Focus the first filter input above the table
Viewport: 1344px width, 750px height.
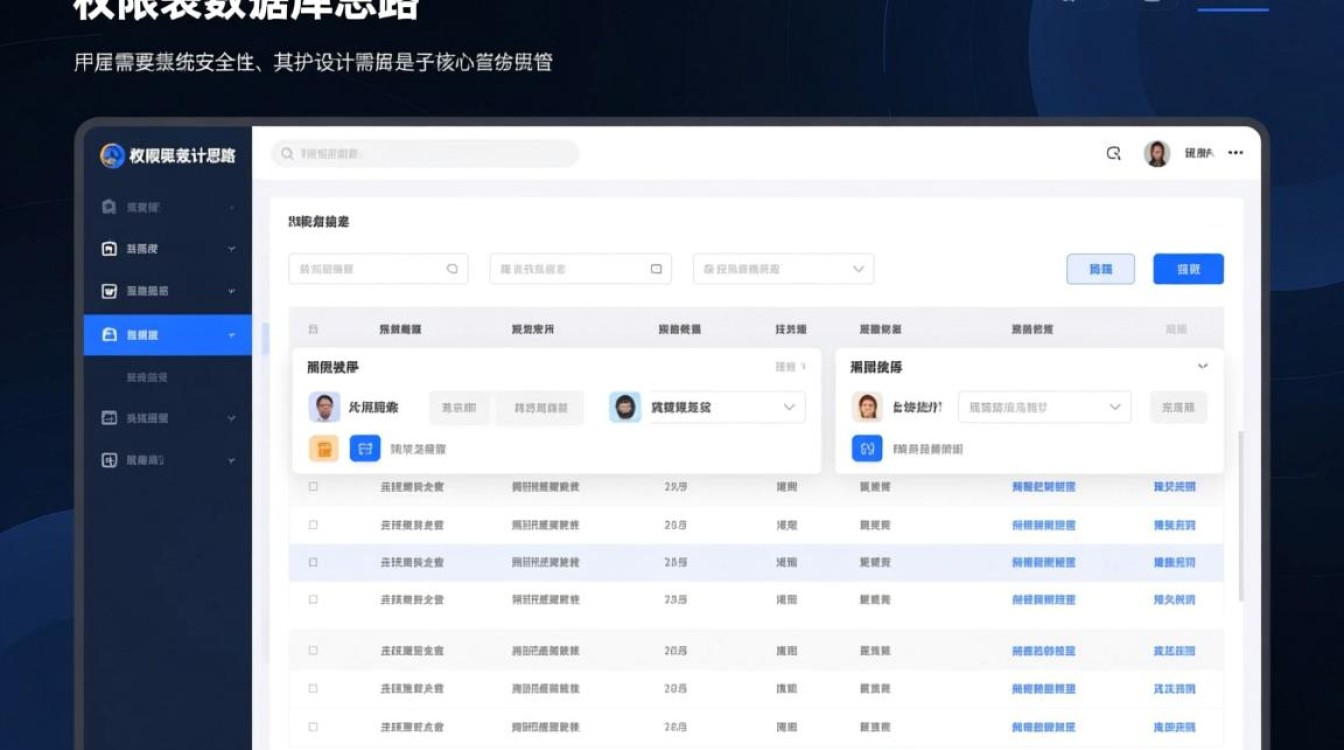click(x=378, y=269)
